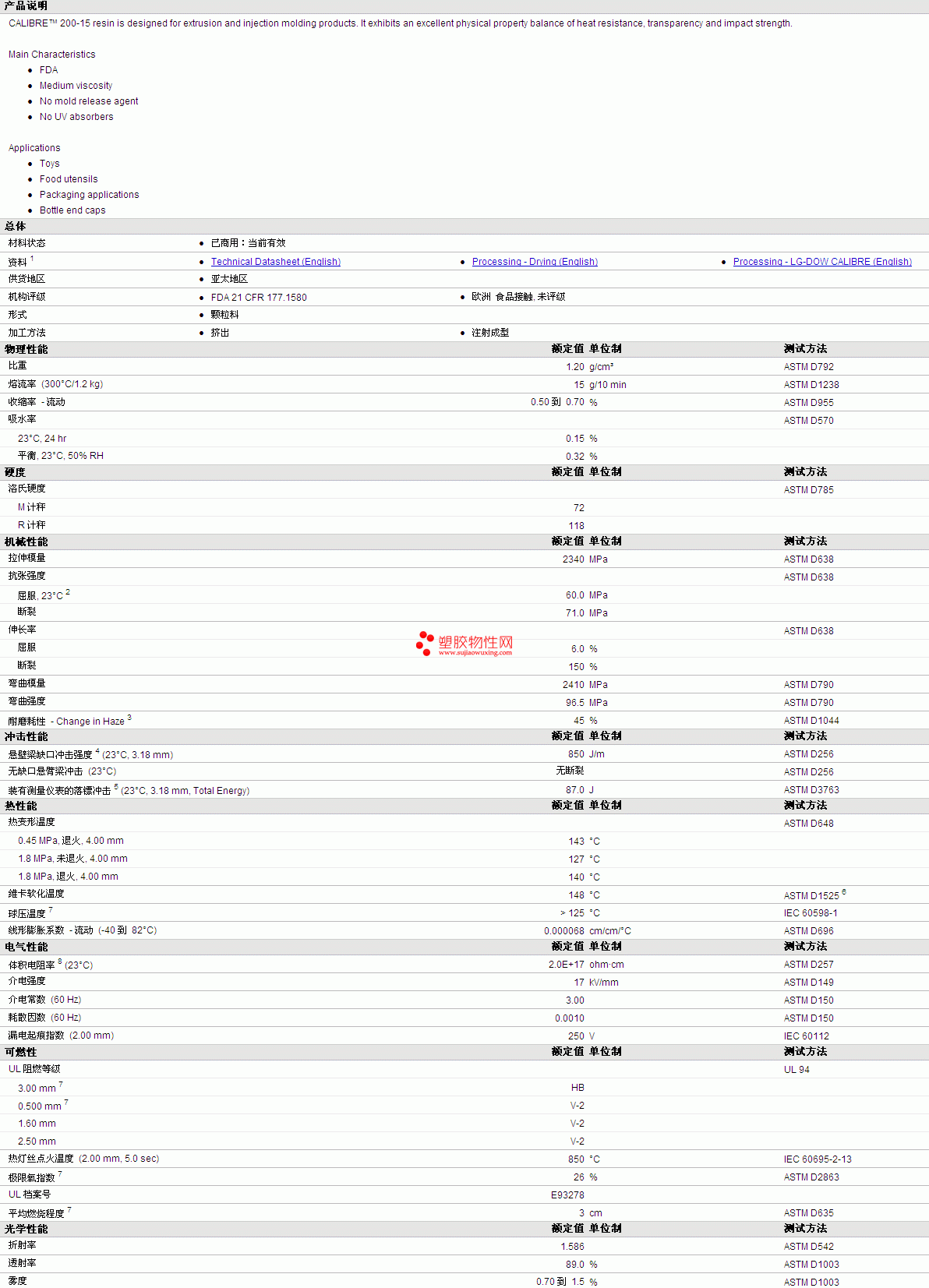Select the 亚太地区 supply region value
Image resolution: width=929 pixels, height=1288 pixels.
pyautogui.click(x=229, y=279)
